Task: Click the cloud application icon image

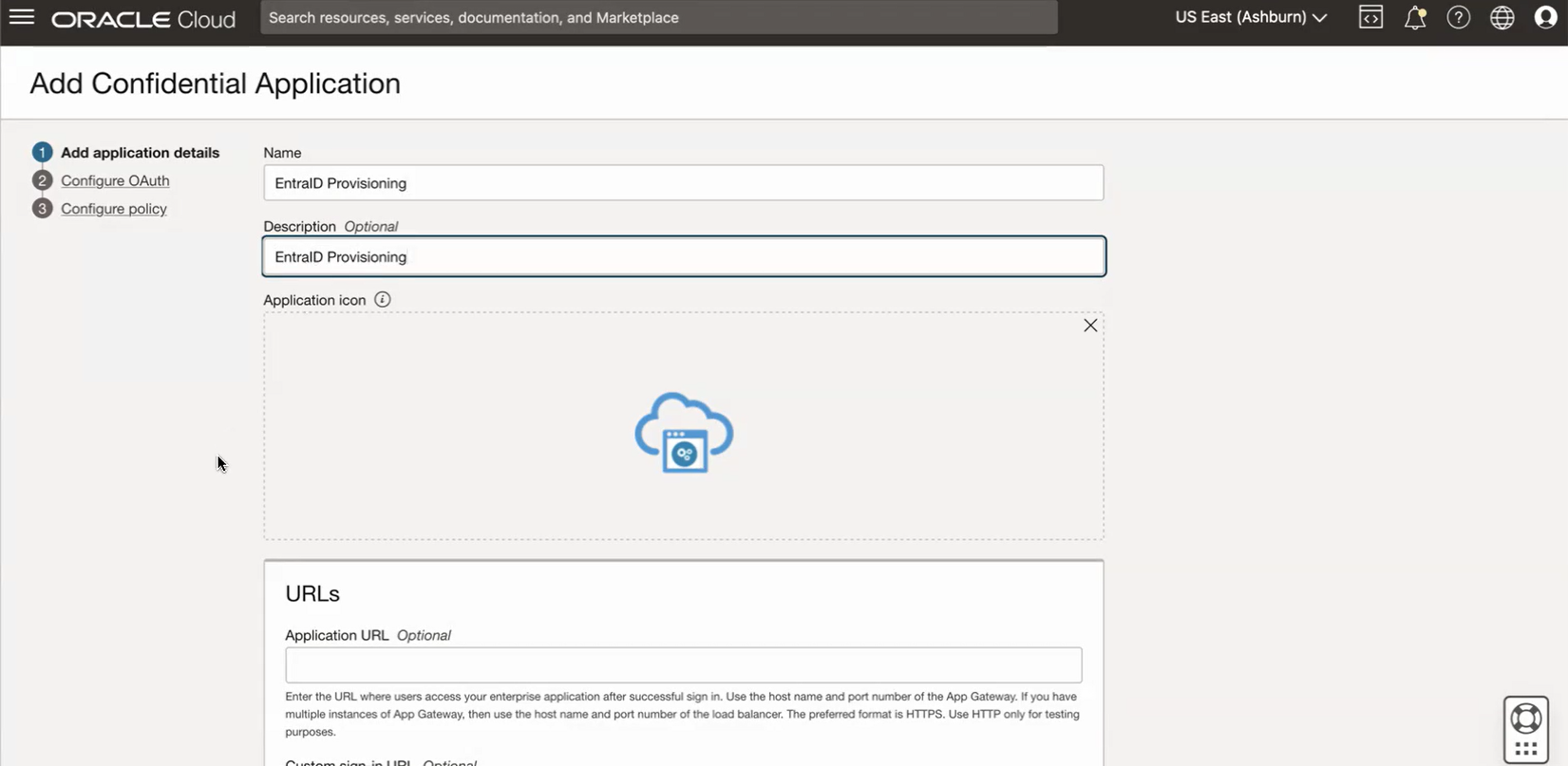Action: tap(684, 433)
